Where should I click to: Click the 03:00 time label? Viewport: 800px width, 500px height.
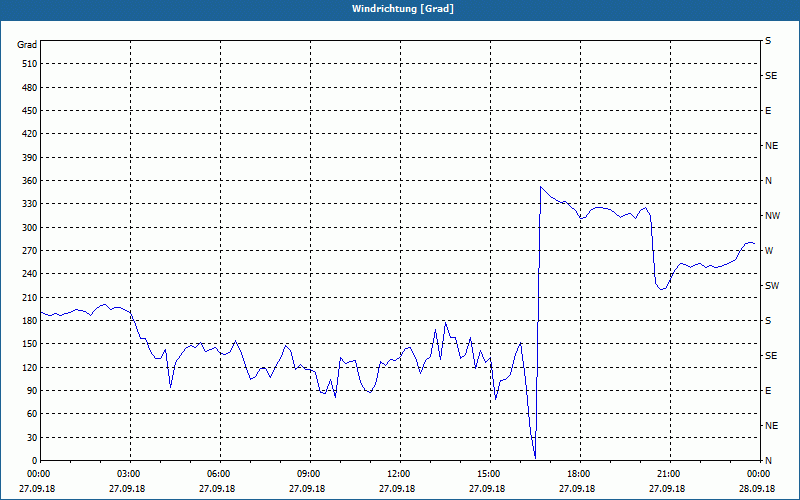pyautogui.click(x=128, y=474)
